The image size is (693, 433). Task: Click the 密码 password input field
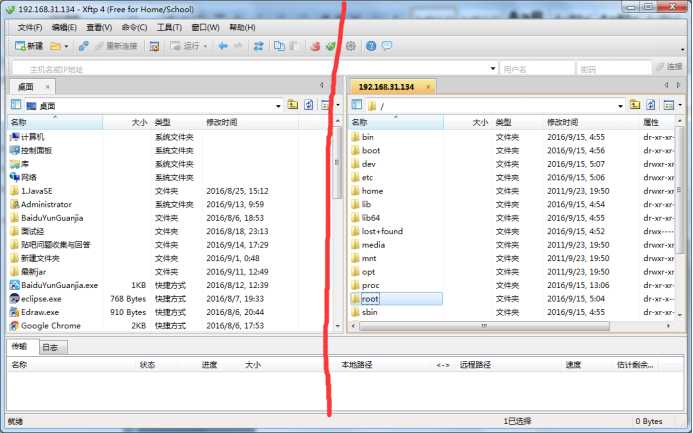coord(614,69)
